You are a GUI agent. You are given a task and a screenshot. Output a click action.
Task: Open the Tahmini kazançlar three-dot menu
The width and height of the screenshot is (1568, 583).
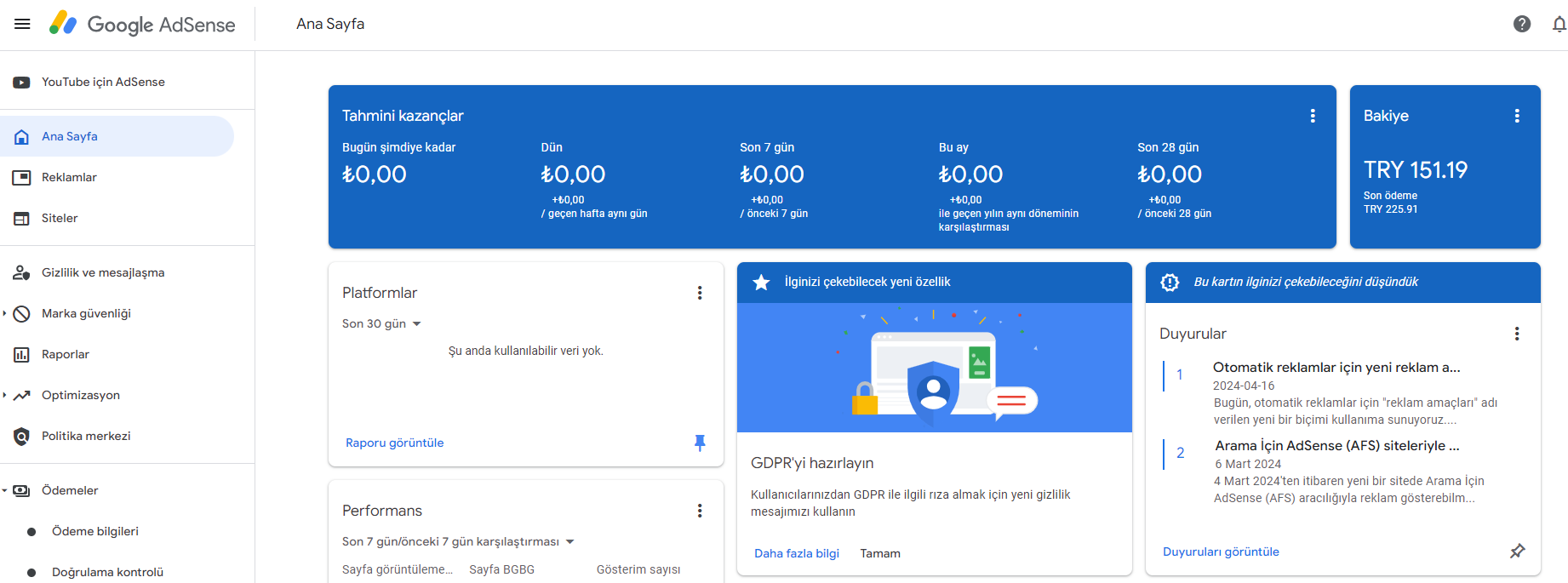coord(1313,116)
